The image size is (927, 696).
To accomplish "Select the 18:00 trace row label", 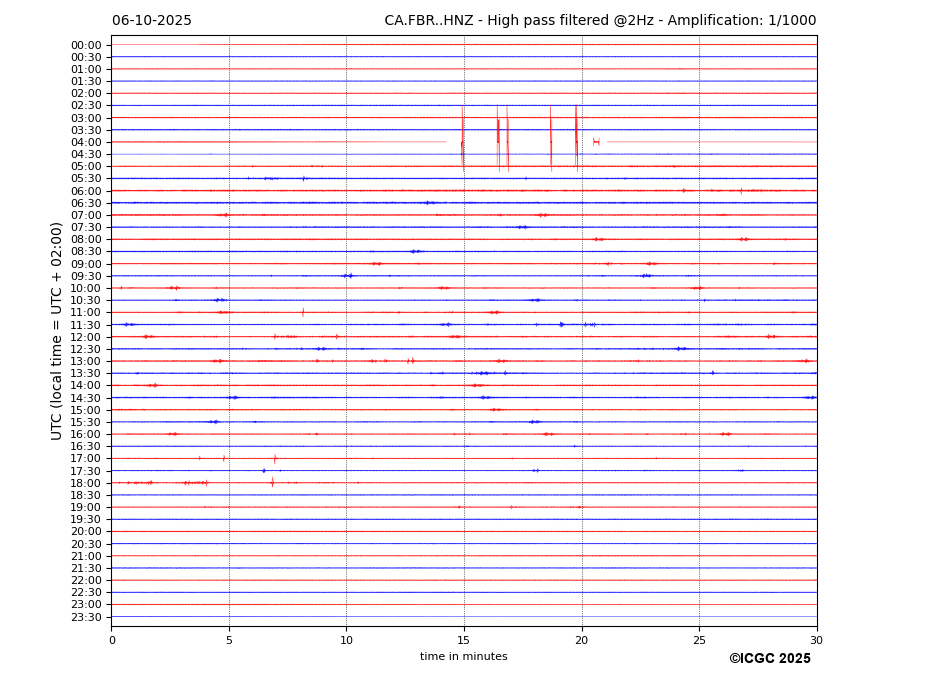I will (86, 483).
